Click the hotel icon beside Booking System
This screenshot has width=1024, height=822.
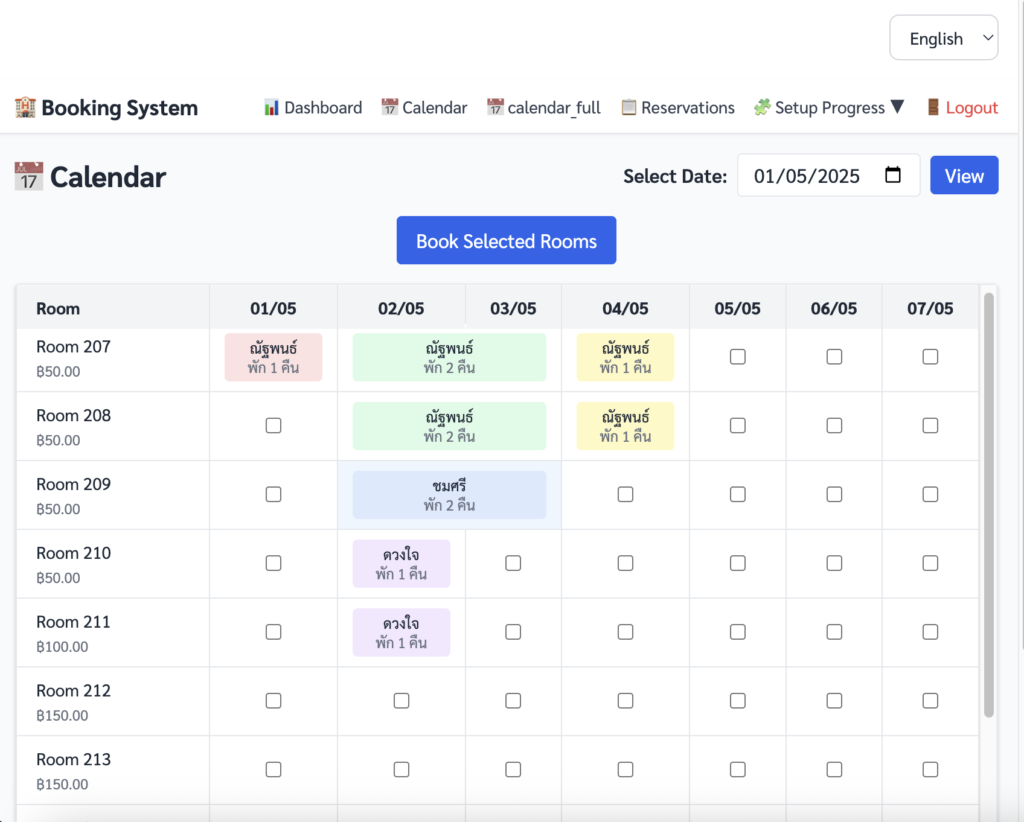25,108
